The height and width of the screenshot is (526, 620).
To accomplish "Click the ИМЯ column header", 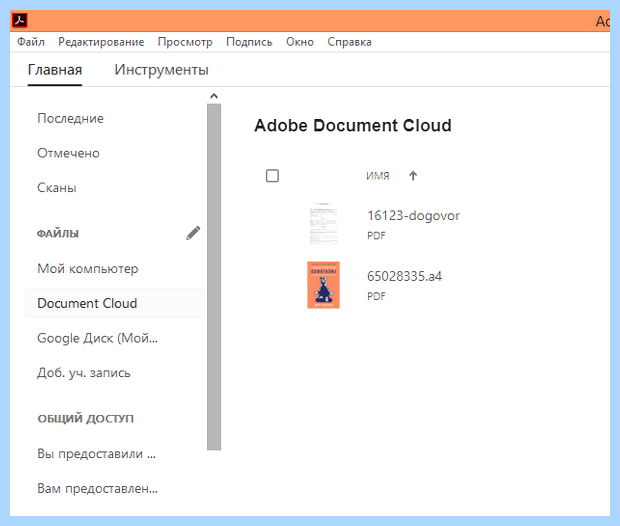I will coord(378,176).
